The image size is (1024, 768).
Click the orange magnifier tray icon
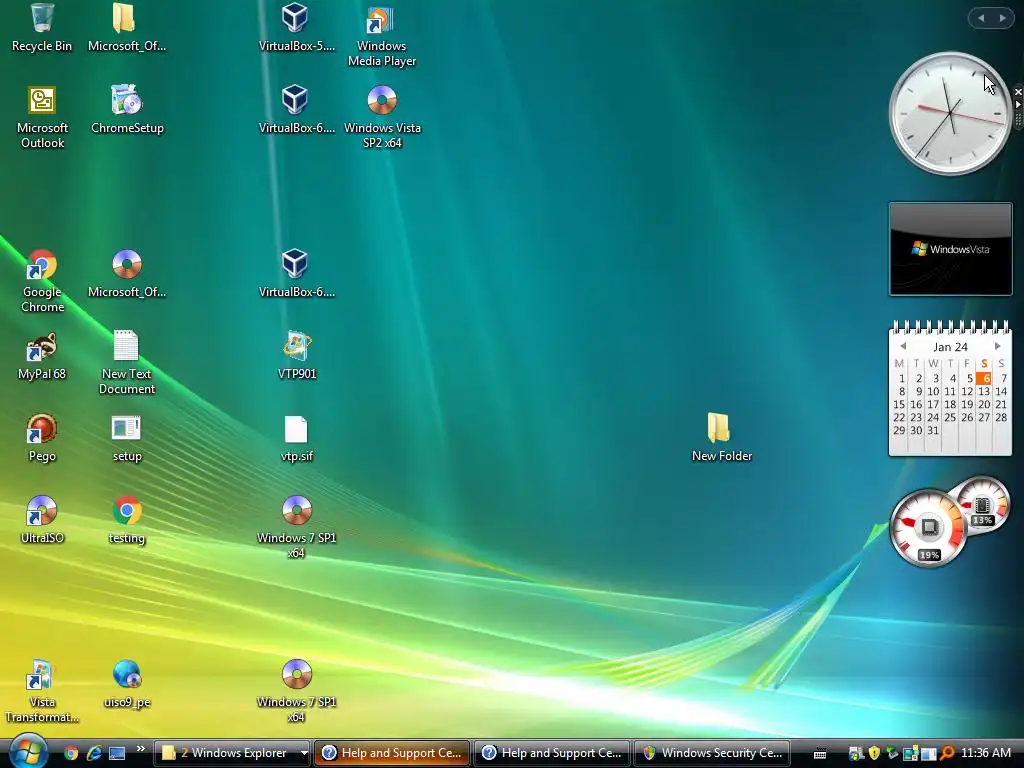tap(947, 753)
